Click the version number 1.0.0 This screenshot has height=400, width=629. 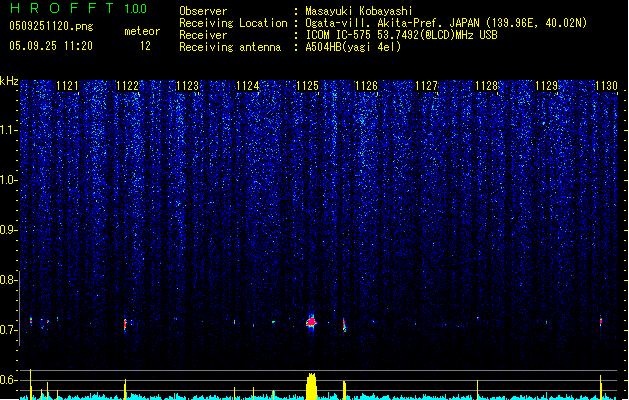[x=135, y=8]
